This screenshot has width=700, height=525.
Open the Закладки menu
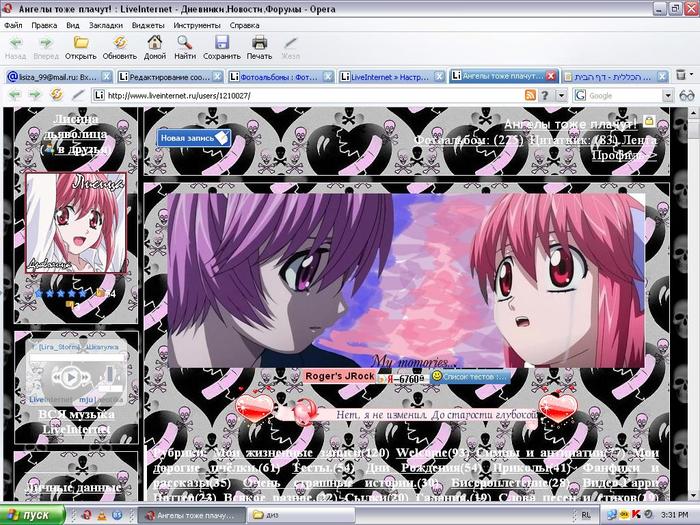pyautogui.click(x=106, y=25)
